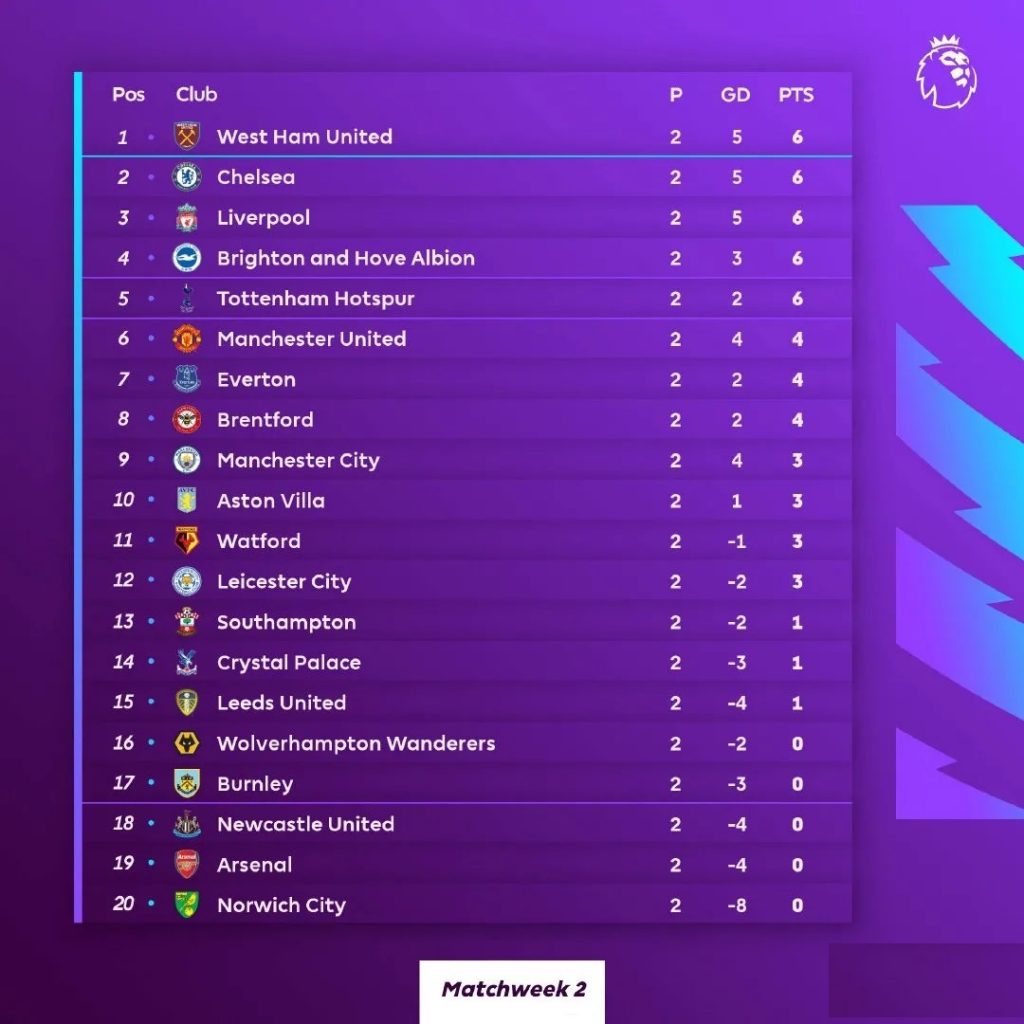
Task: Click the Brighton and Hove Albion badge
Action: 187,258
